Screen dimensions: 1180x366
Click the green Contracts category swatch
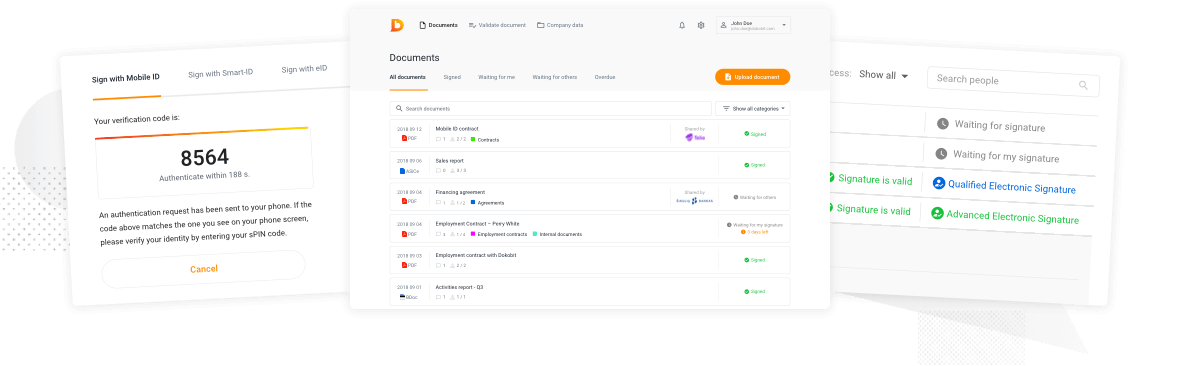click(473, 139)
